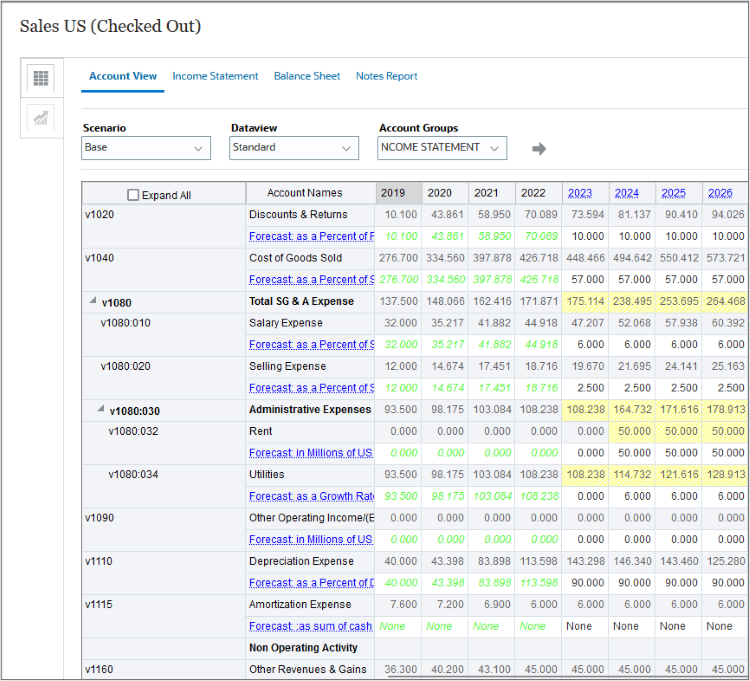Click the Amortization Expense forecast link

click(x=310, y=626)
